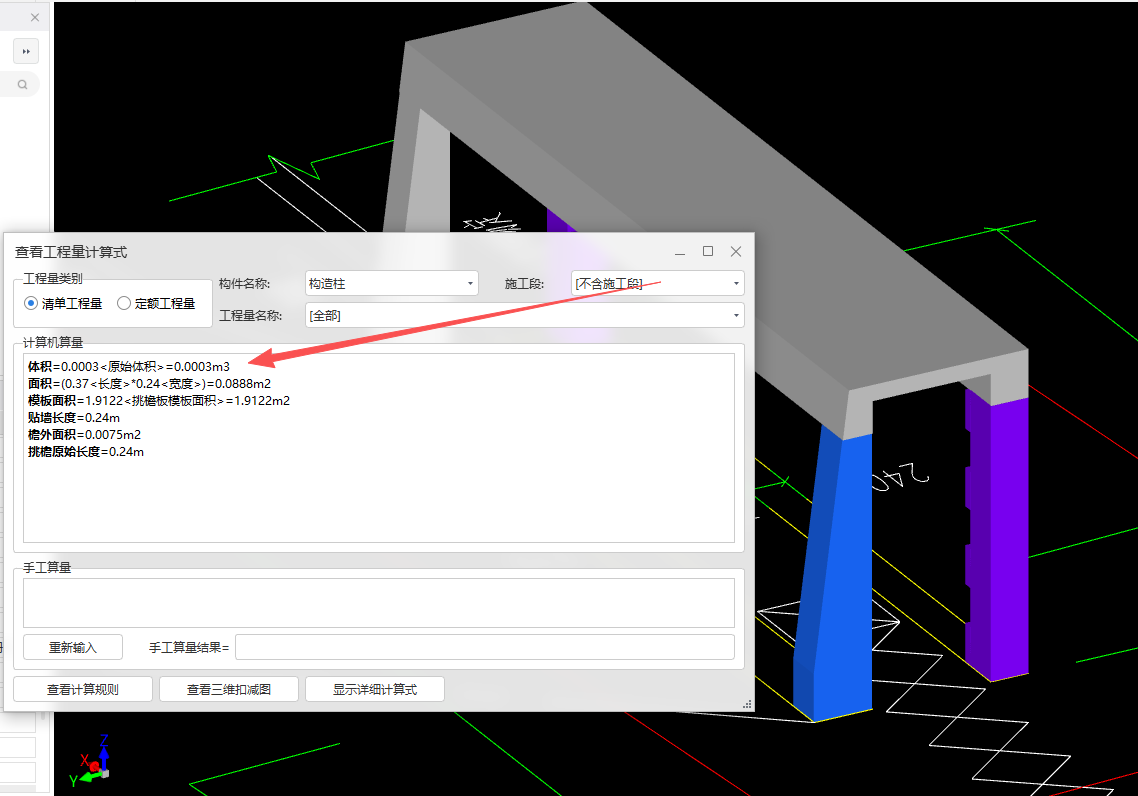Click the double-arrow expand panel icon

coord(26,52)
